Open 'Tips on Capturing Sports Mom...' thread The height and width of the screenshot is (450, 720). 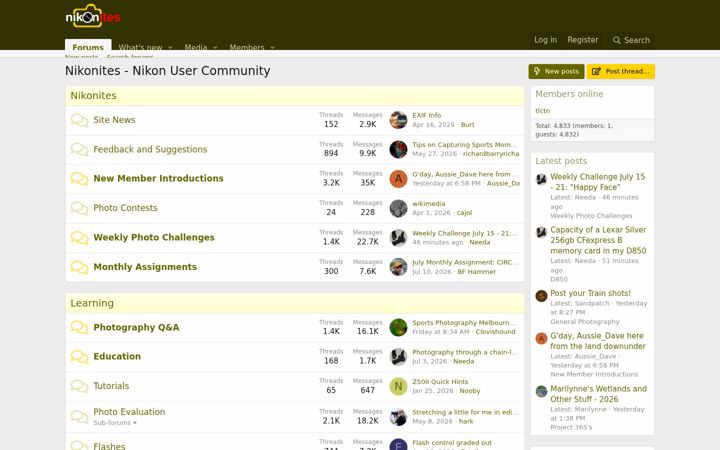[465, 145]
